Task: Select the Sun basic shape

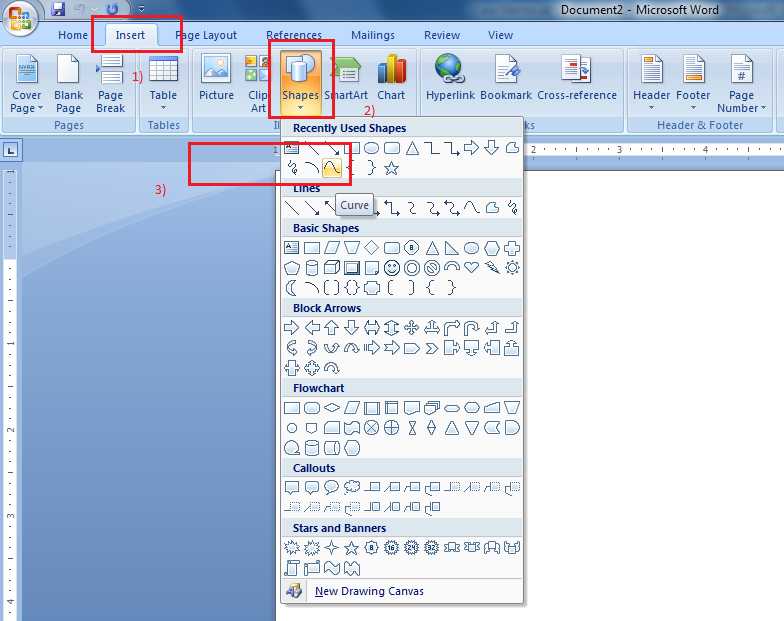Action: pyautogui.click(x=512, y=268)
